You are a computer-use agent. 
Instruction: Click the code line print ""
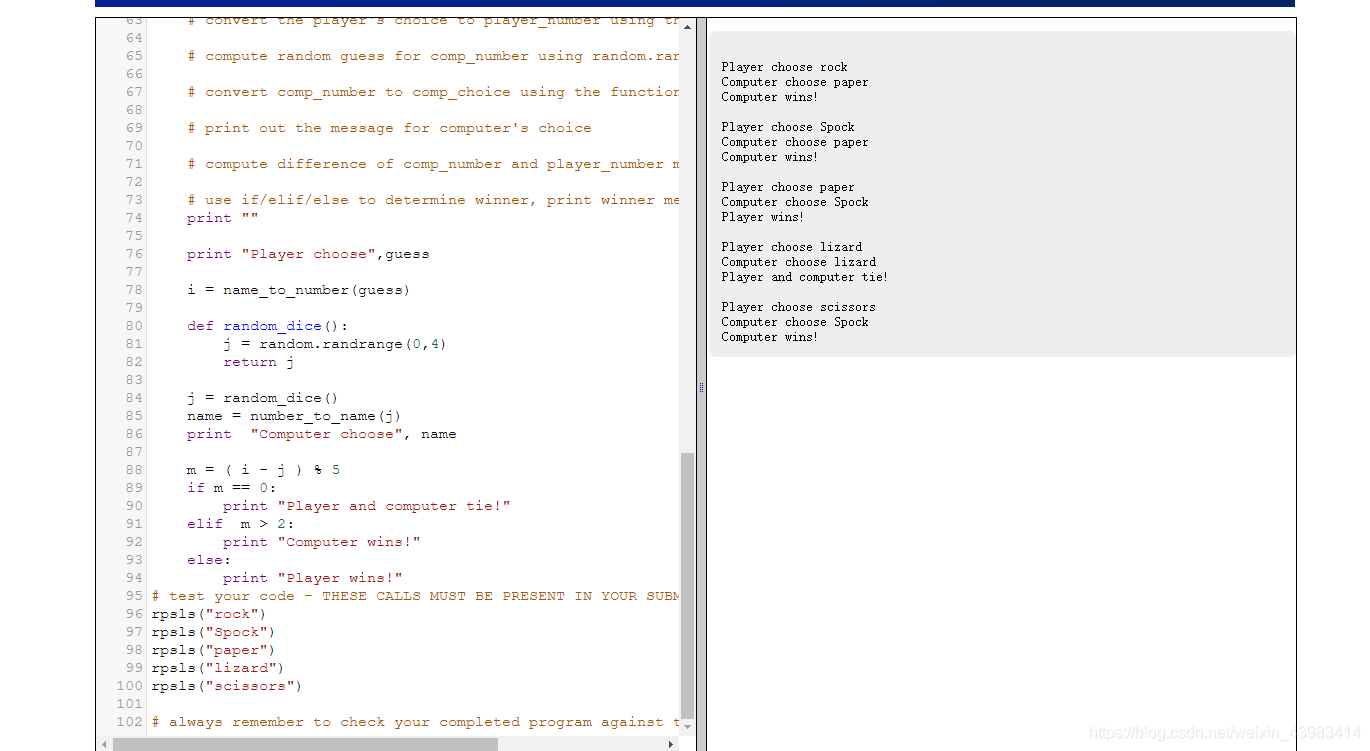pos(222,218)
